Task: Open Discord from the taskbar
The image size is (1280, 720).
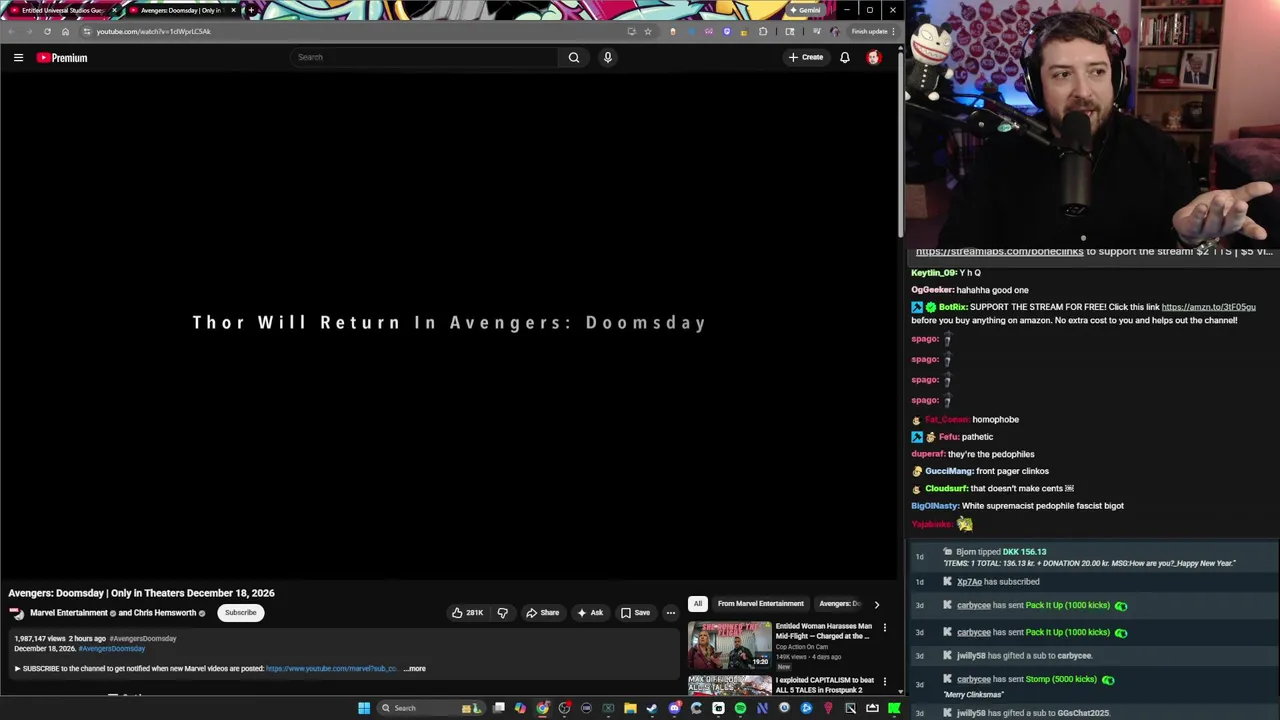Action: coord(674,708)
